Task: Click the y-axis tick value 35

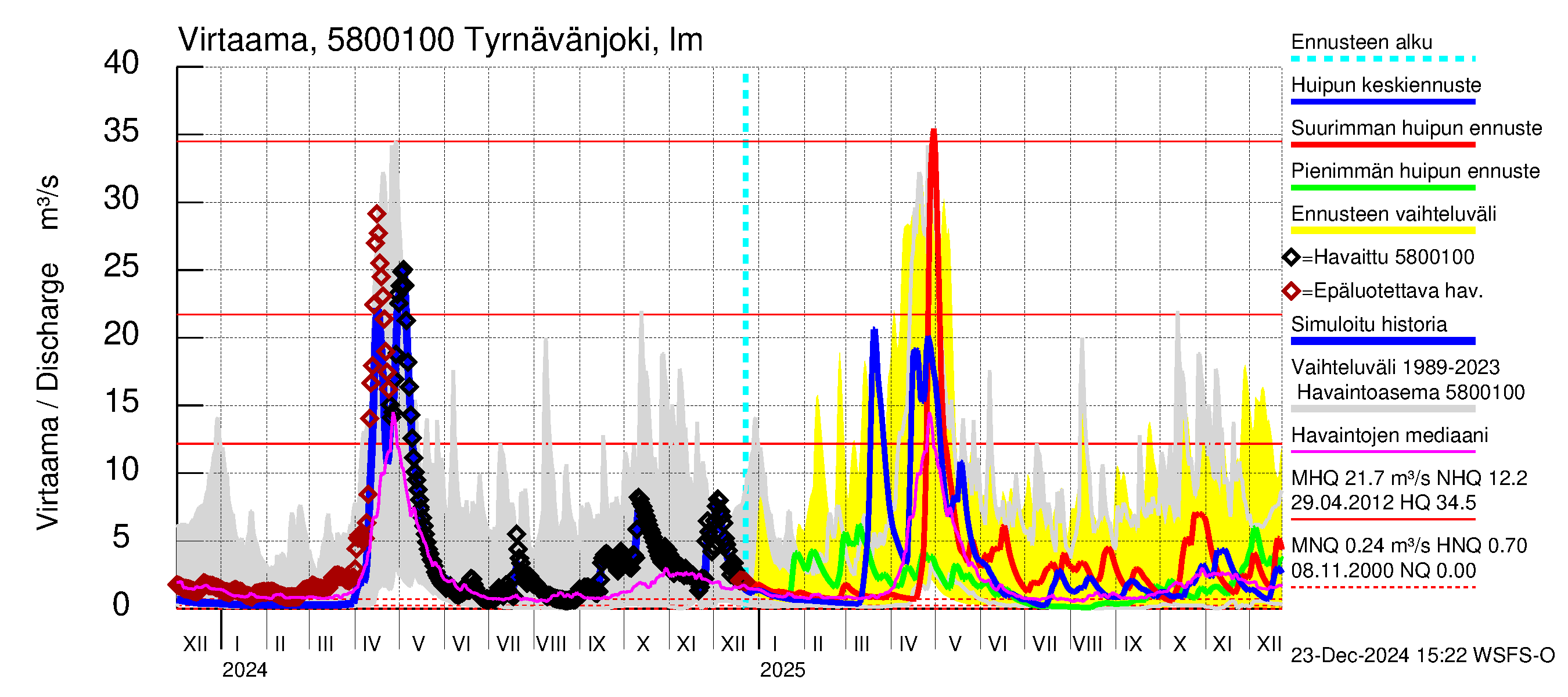Action: [x=121, y=131]
